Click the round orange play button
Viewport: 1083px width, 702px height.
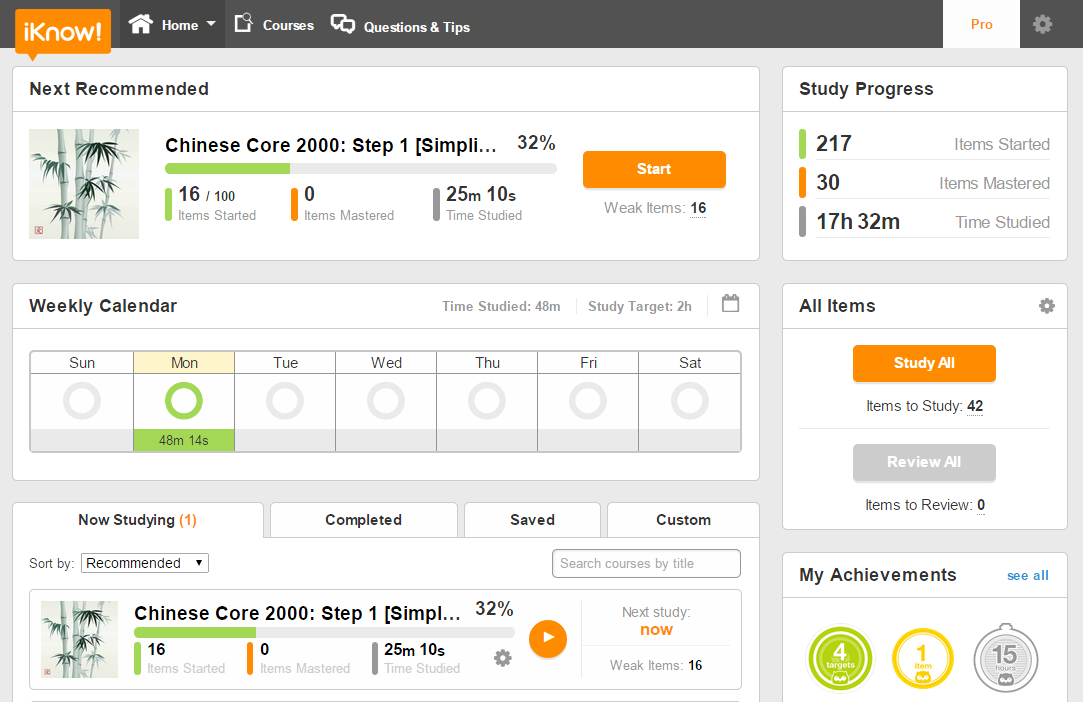548,638
